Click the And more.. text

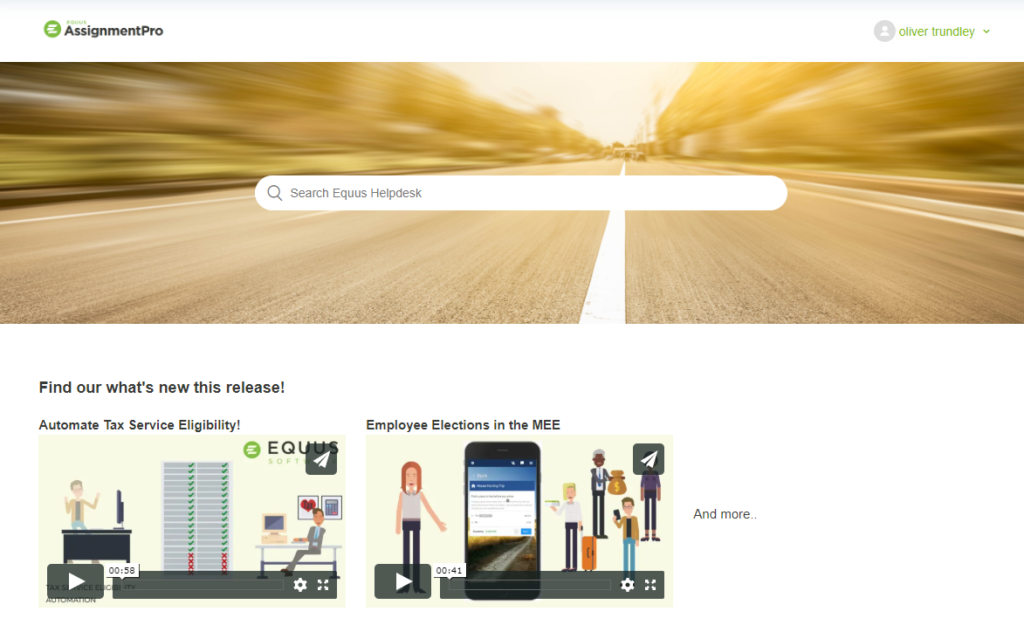724,514
